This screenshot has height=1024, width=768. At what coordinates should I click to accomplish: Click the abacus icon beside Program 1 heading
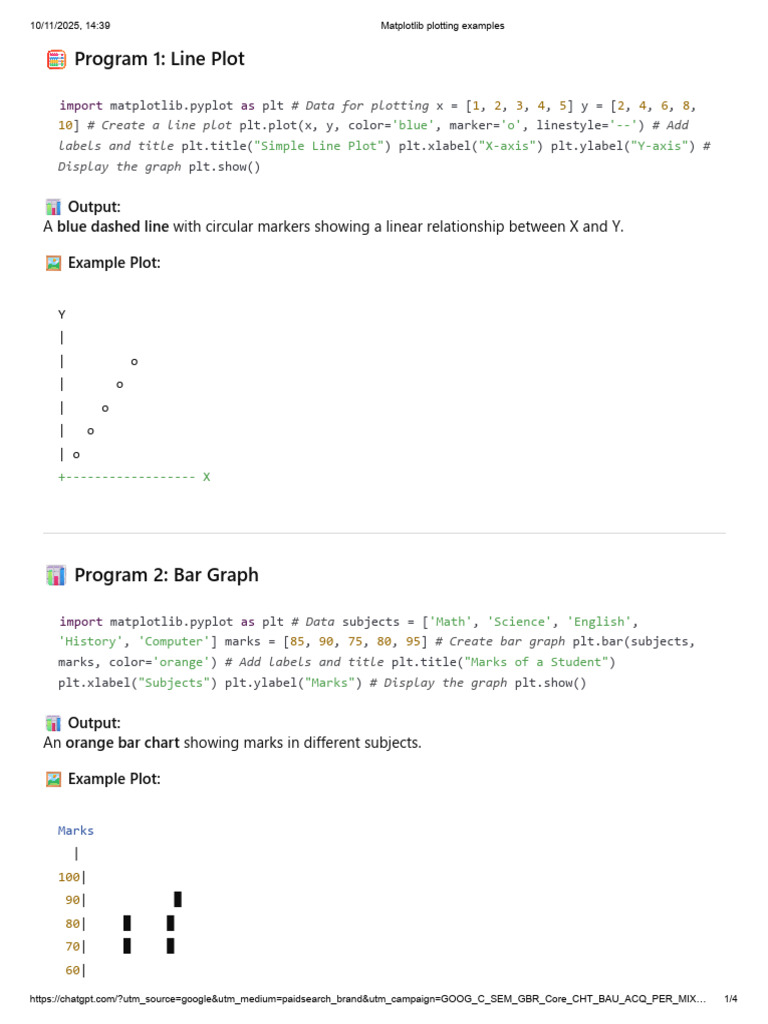(56, 60)
